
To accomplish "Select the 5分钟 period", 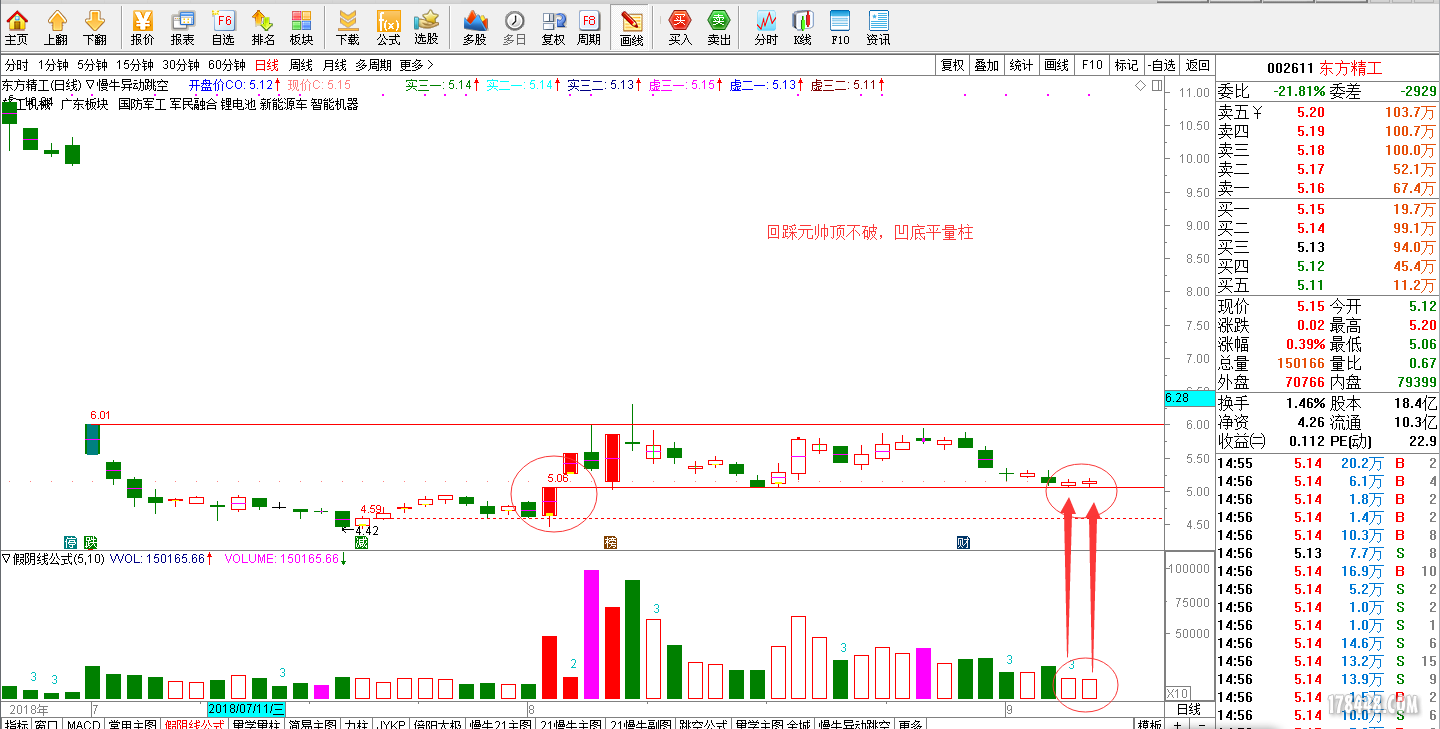I will click(x=93, y=65).
